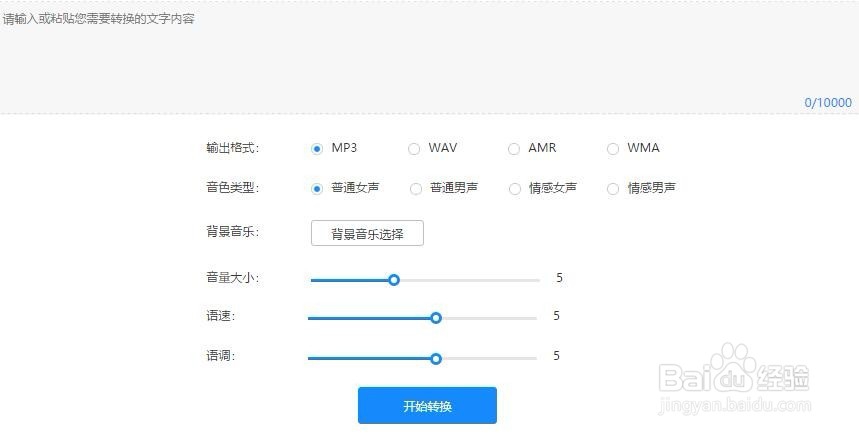Click the 语调 slider handle
859x435 pixels.
pos(436,358)
